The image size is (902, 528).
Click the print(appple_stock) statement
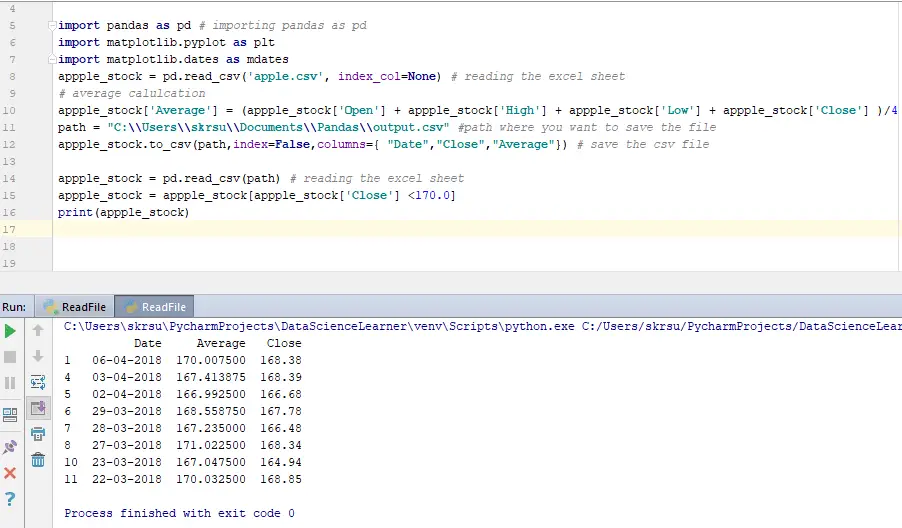point(123,212)
